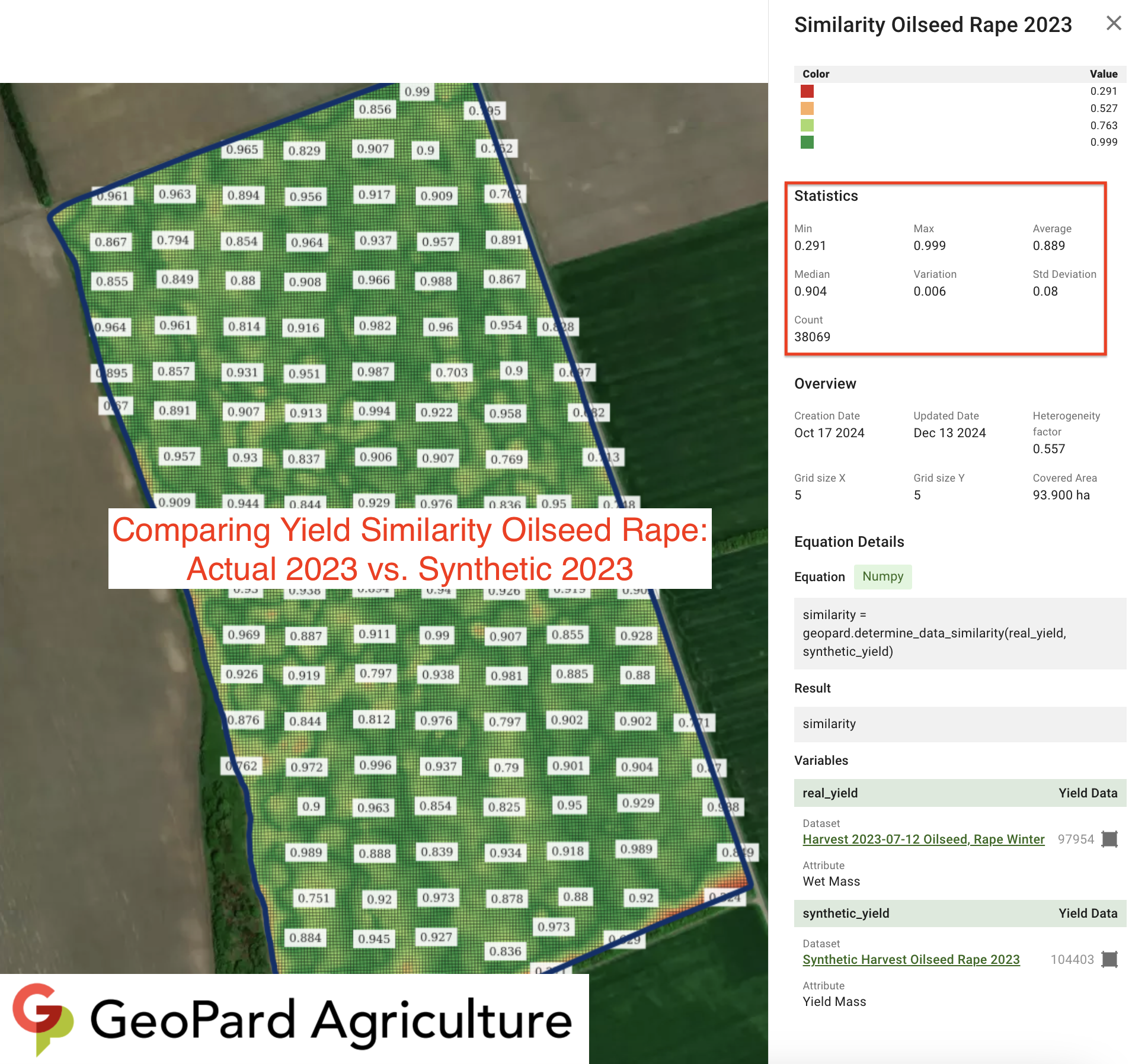Viewport: 1132px width, 1064px height.
Task: Click inside the similarity equation code box
Action: [x=959, y=633]
